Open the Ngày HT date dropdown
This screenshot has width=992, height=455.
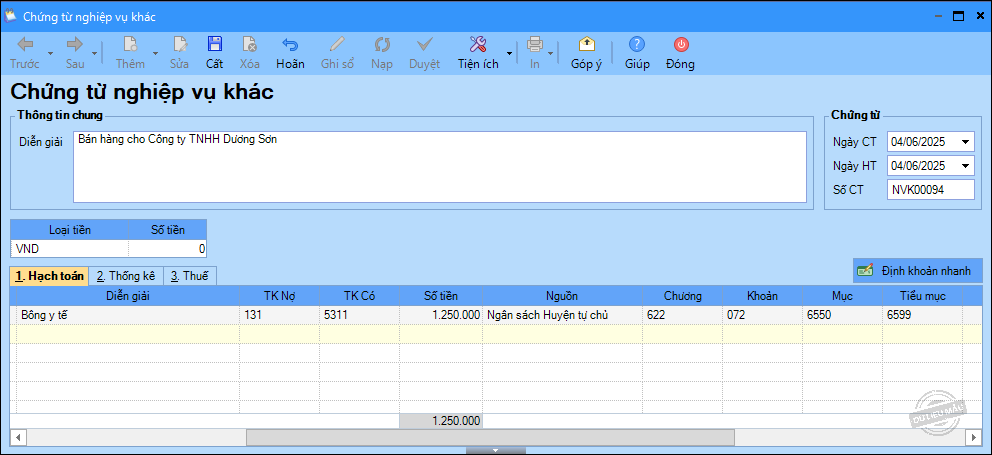tap(965, 166)
